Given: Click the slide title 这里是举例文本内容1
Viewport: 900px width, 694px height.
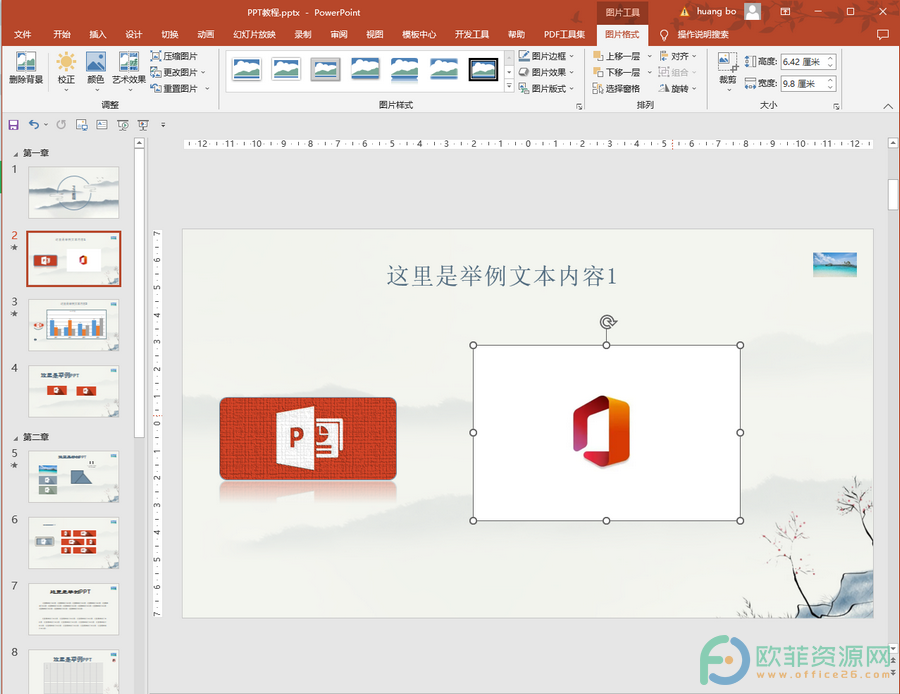Looking at the screenshot, I should click(x=501, y=276).
